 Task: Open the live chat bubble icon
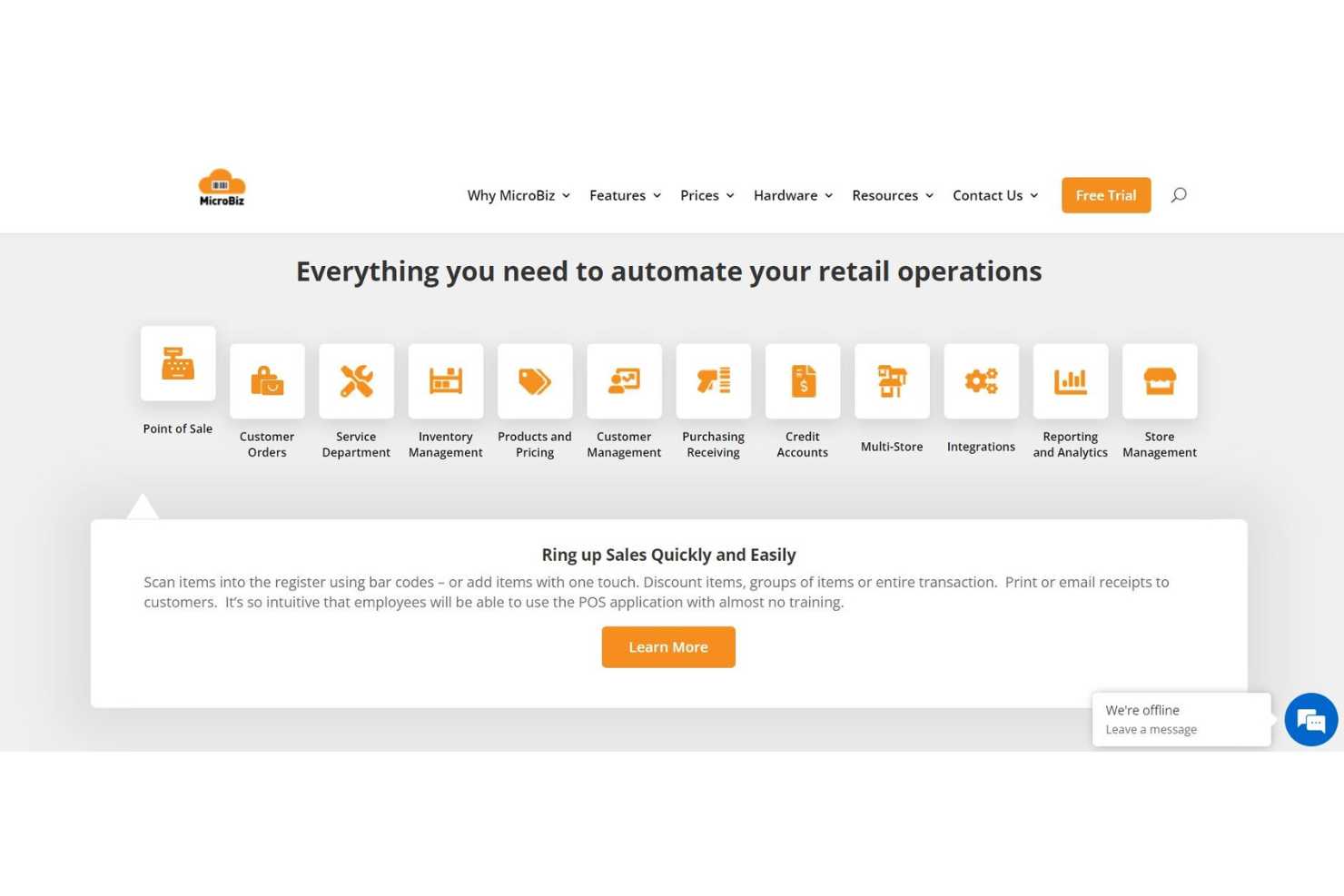coord(1310,720)
